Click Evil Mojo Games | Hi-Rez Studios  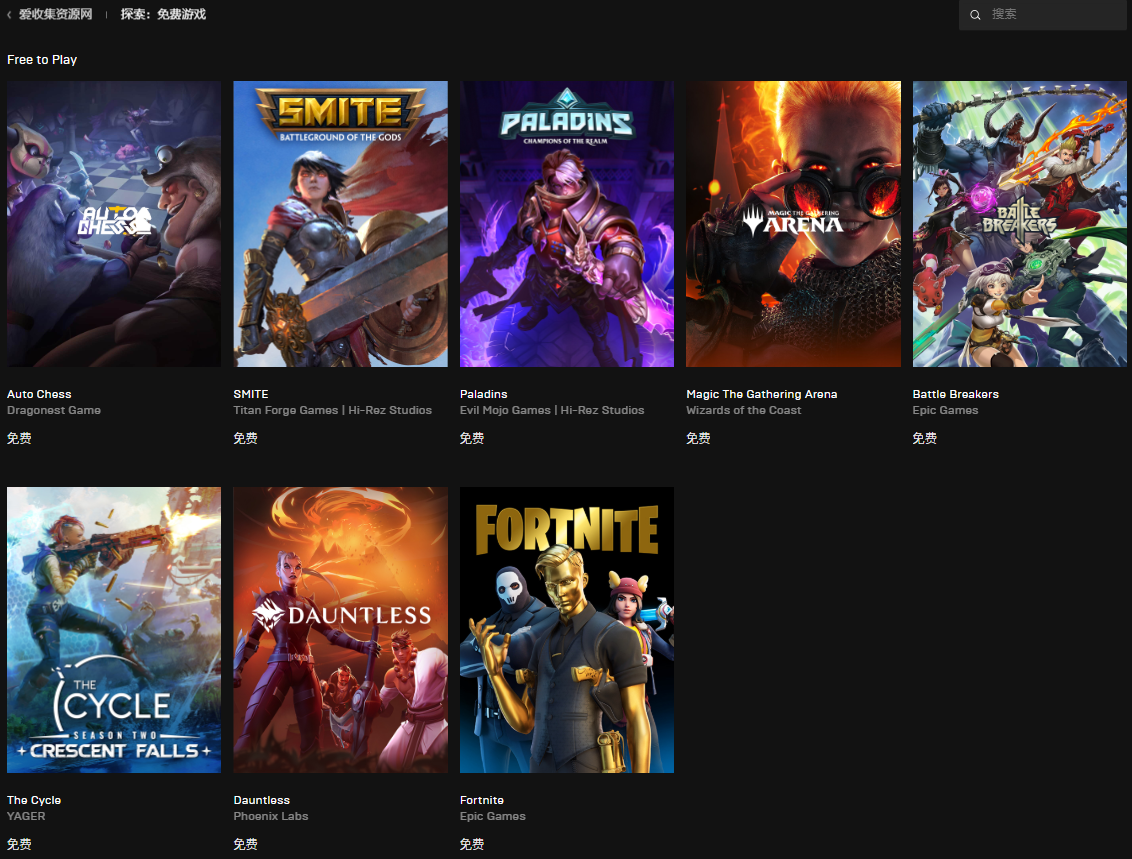coord(552,410)
